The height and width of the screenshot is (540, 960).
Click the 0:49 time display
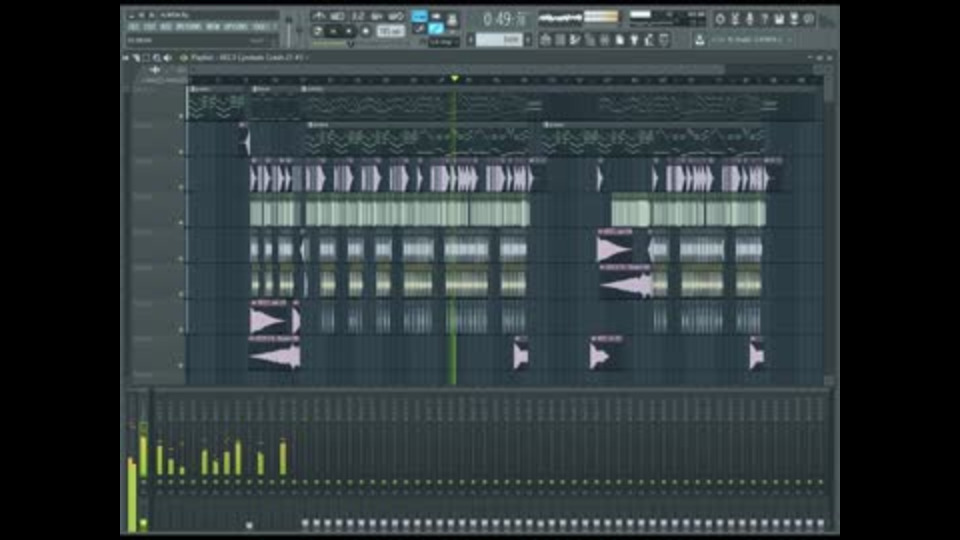pos(503,20)
